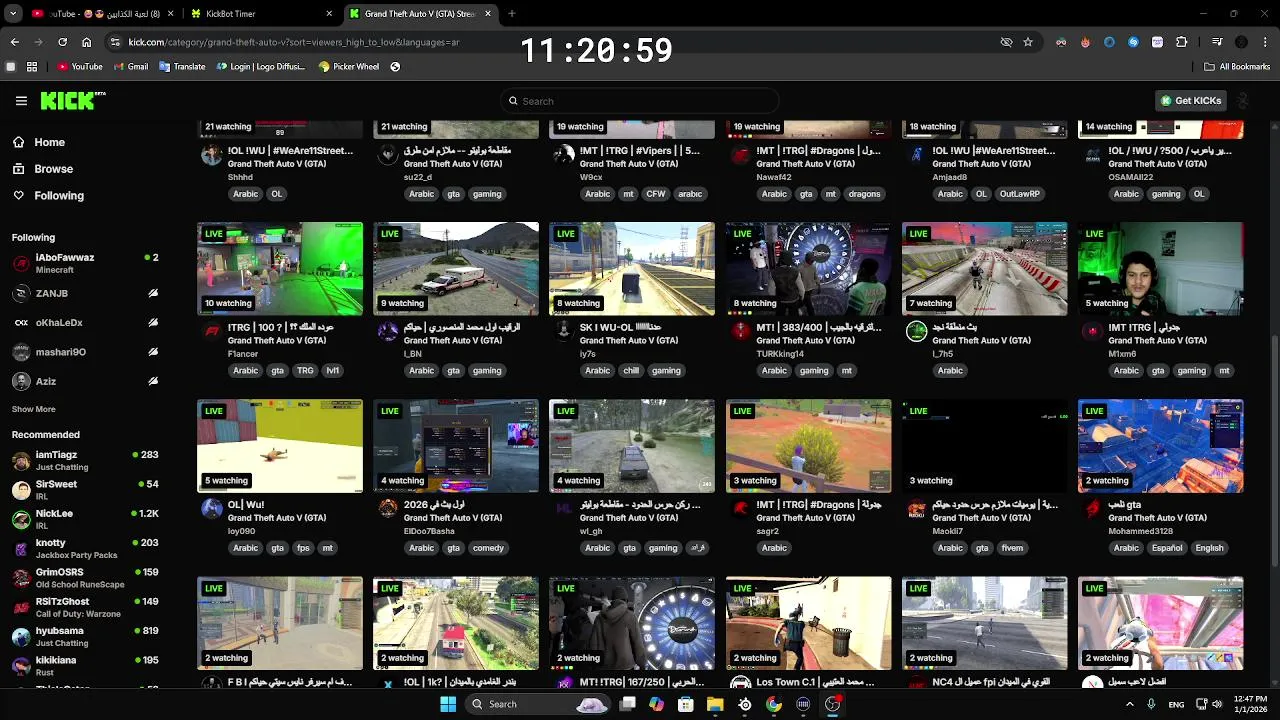
Task: Open recommended channel iamTiagz
Action: [84, 460]
